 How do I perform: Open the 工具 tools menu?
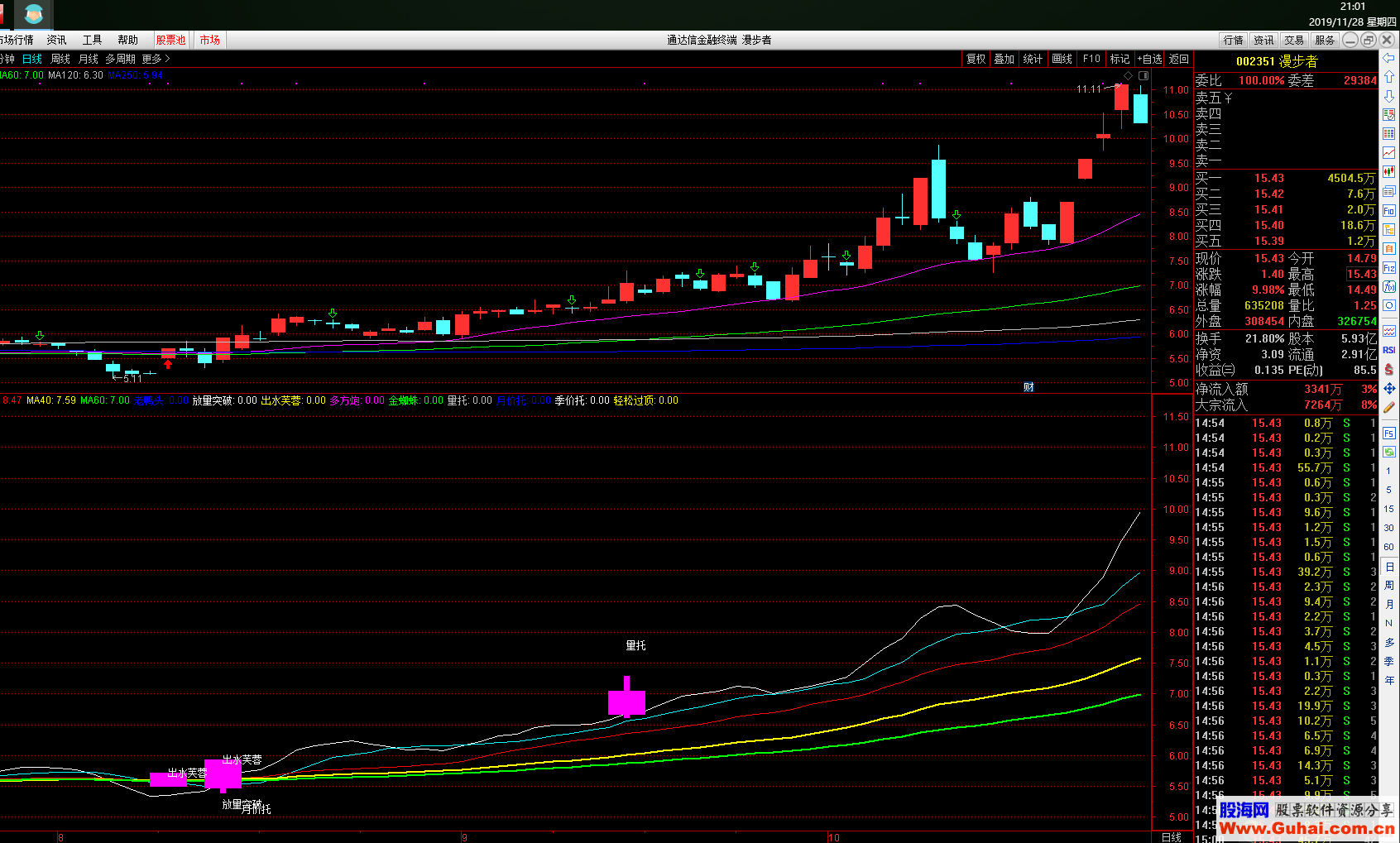tap(92, 40)
